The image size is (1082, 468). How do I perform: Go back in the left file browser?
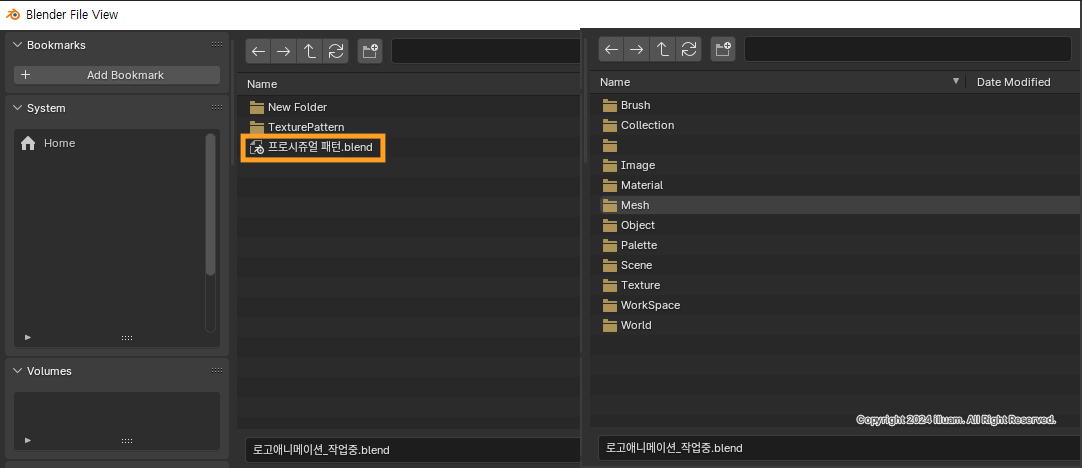click(258, 51)
